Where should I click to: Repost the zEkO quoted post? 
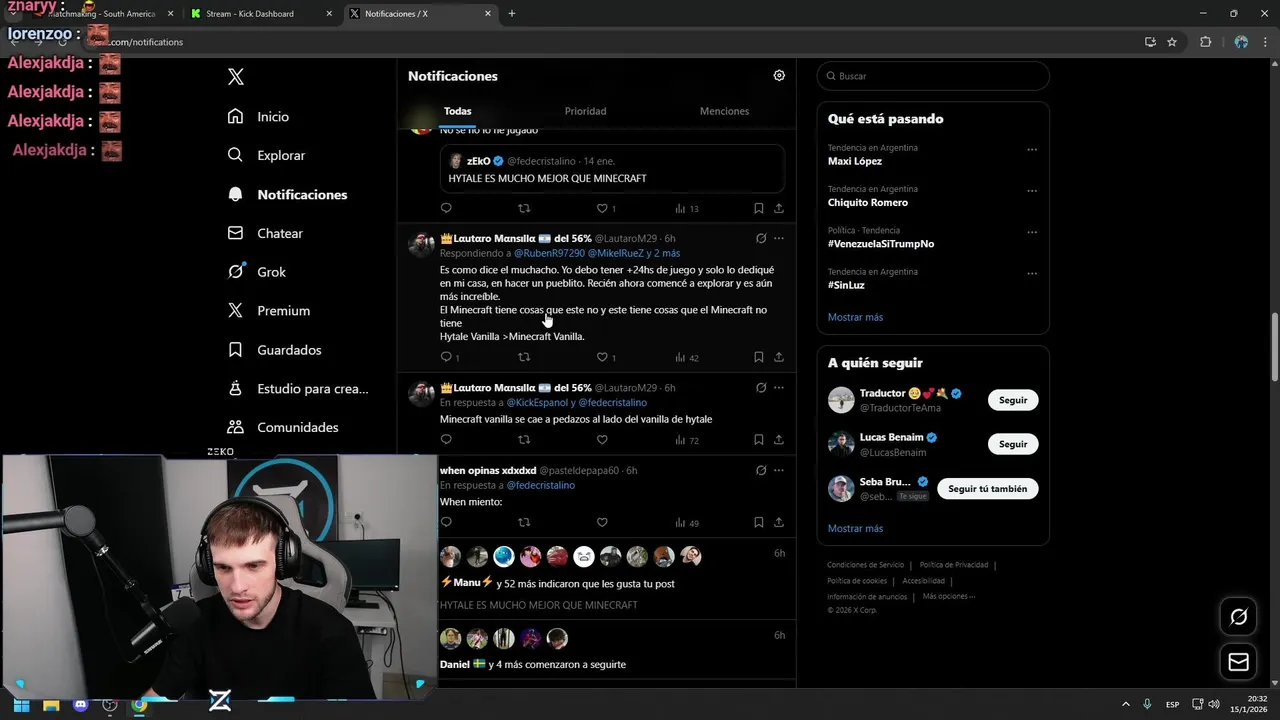[x=524, y=208]
